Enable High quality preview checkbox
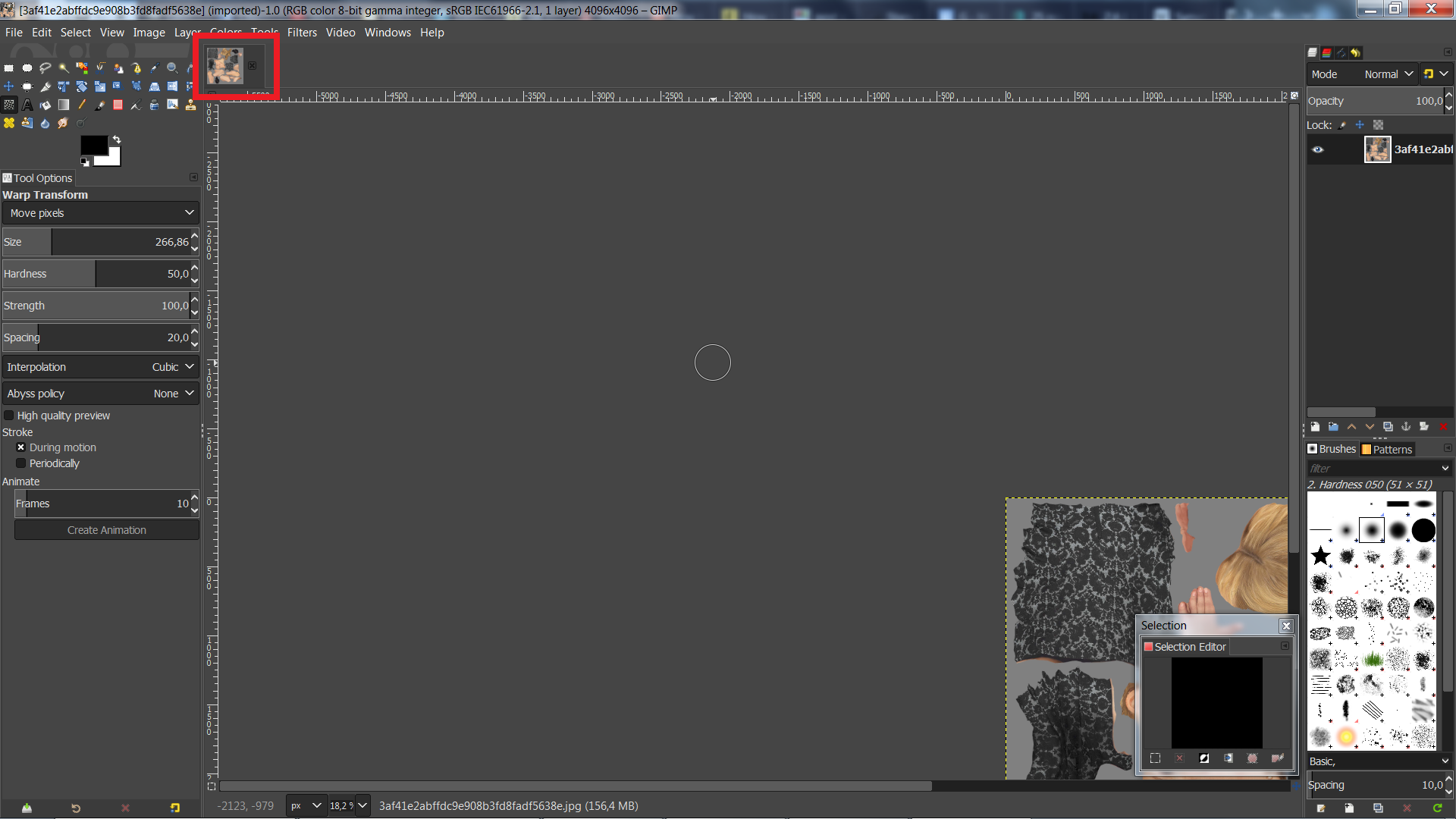This screenshot has width=1456, height=819. coord(10,416)
